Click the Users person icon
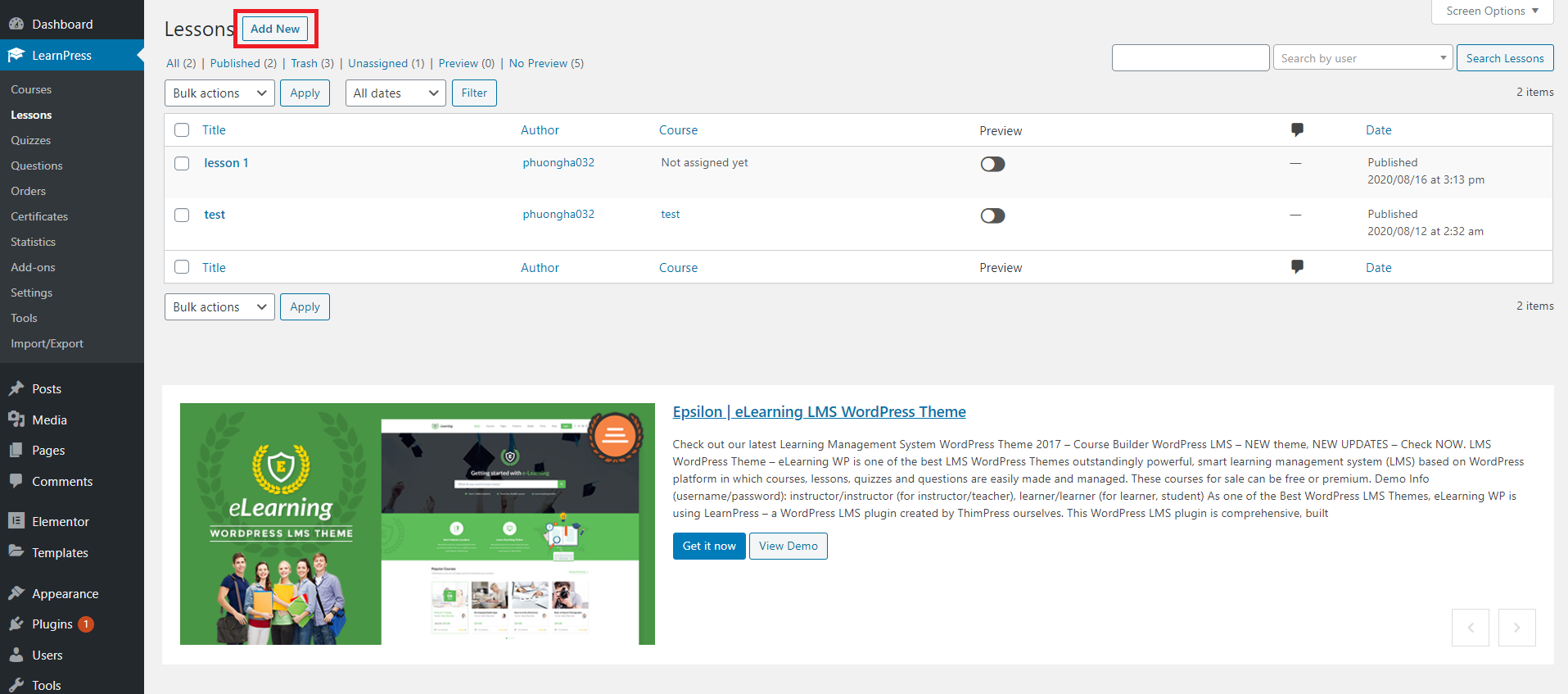This screenshot has width=1568, height=694. 16,655
